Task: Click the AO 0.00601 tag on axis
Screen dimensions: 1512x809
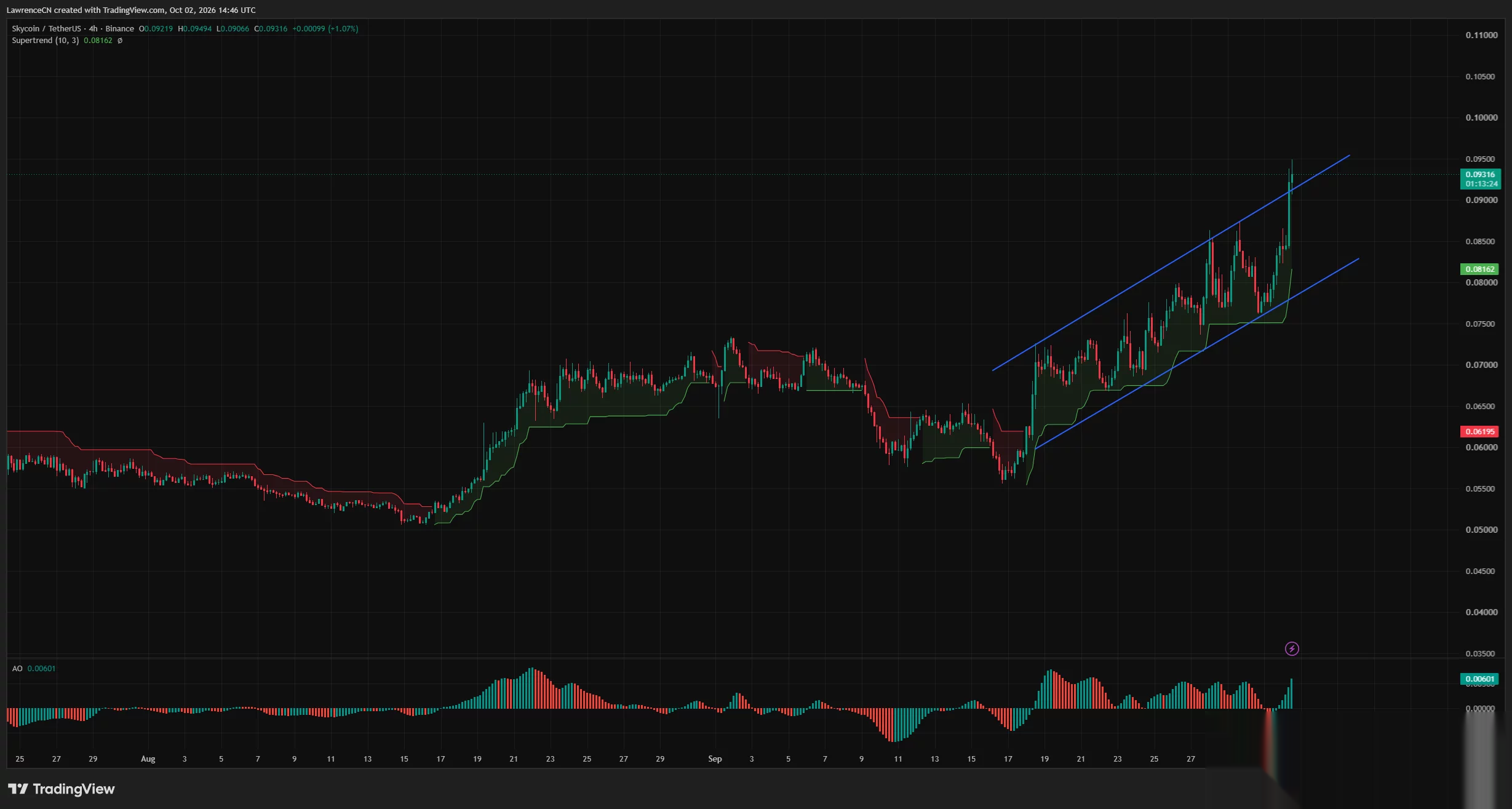Action: click(1479, 679)
